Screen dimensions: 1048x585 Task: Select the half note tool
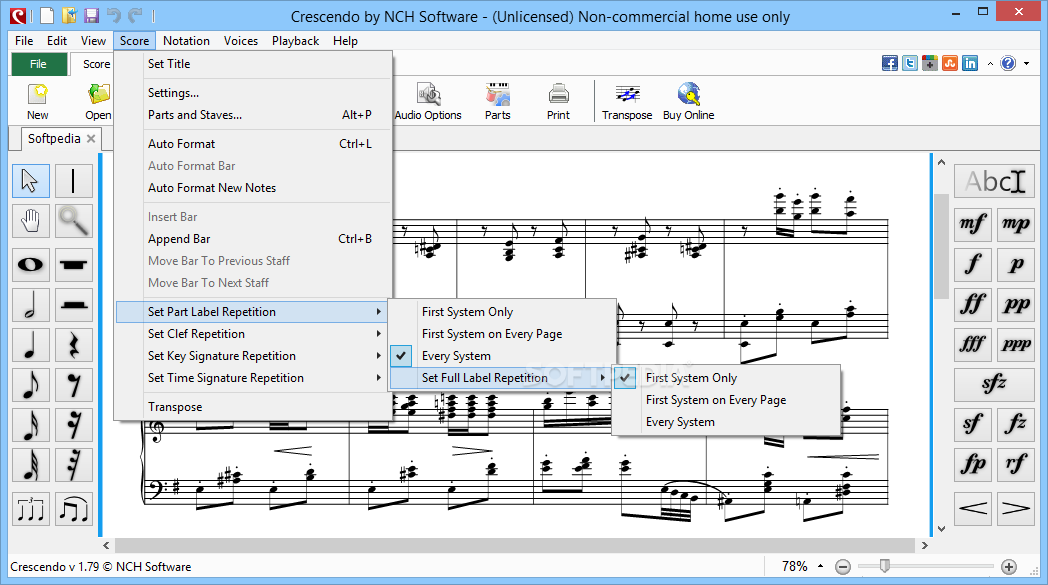click(31, 305)
